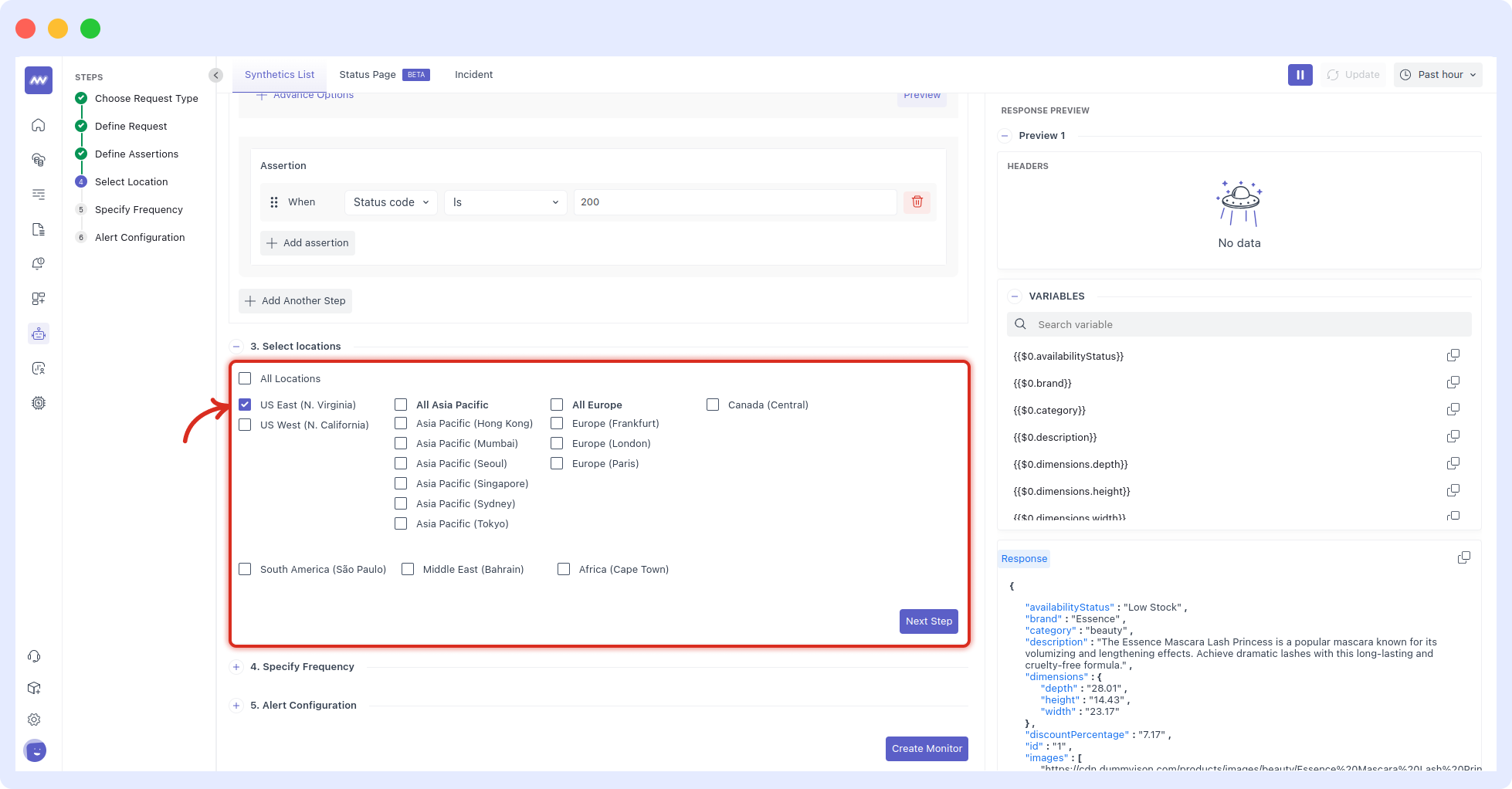Open the synthetics robot icon in sidebar
The image size is (1512, 789).
pyautogui.click(x=39, y=334)
